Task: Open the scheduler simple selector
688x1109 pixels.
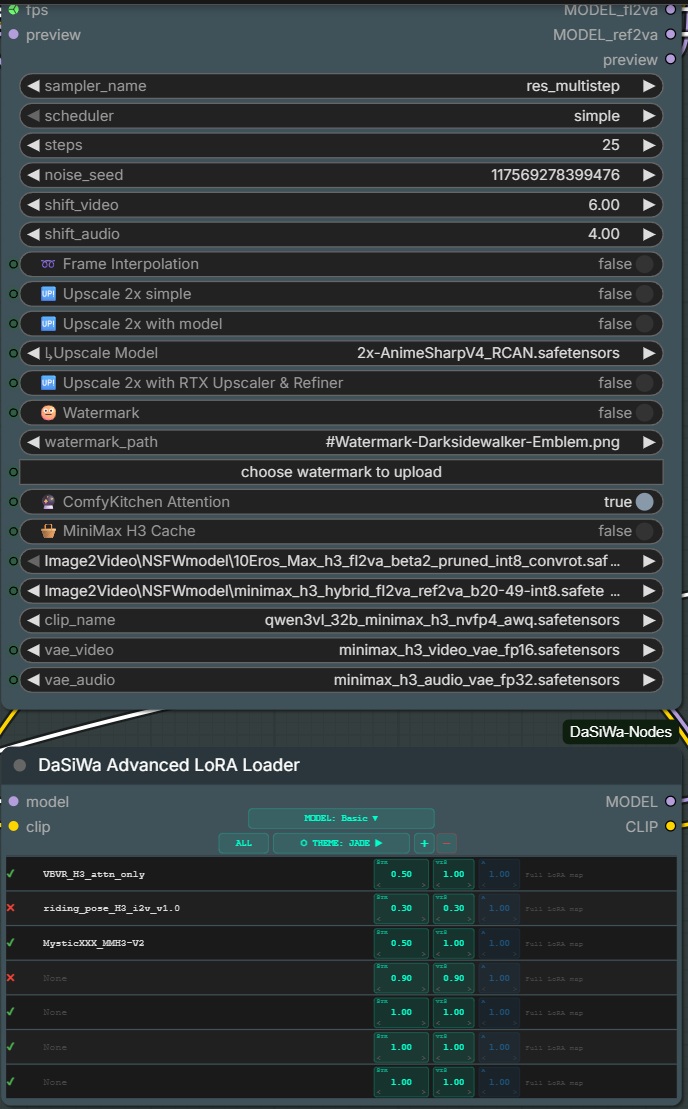Action: pyautogui.click(x=342, y=115)
